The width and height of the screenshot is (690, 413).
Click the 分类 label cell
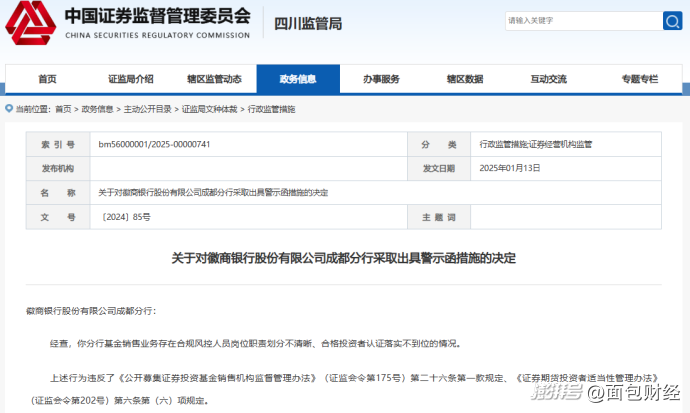click(439, 144)
